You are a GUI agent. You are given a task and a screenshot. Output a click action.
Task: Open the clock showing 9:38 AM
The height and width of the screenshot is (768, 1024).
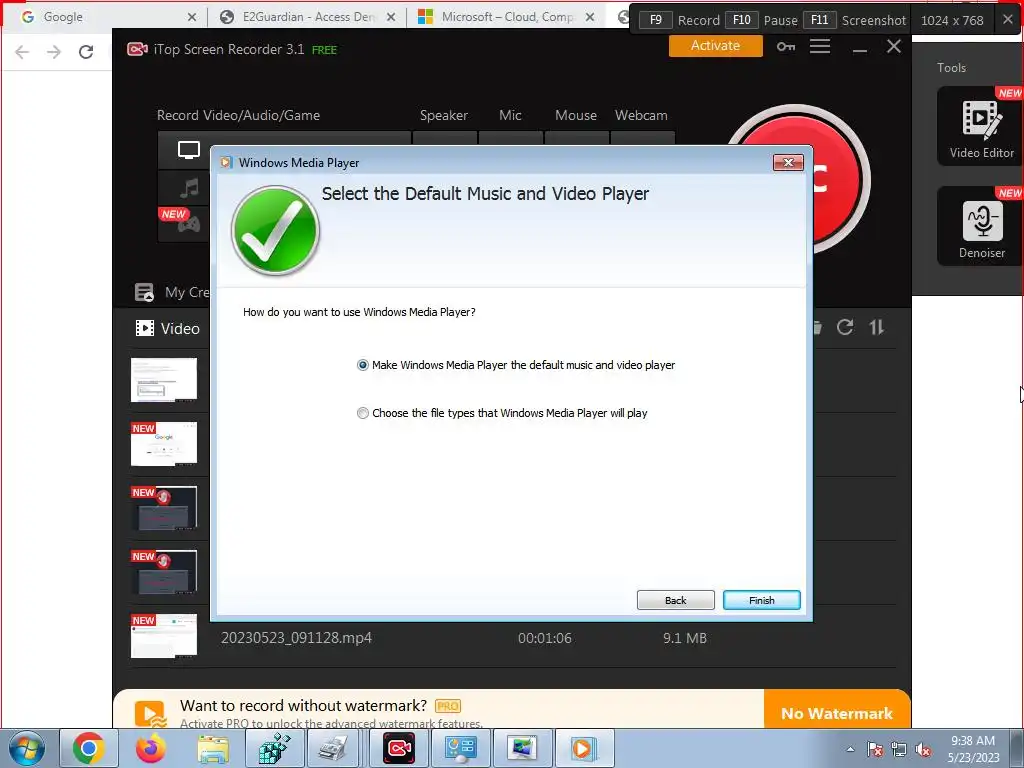(973, 749)
